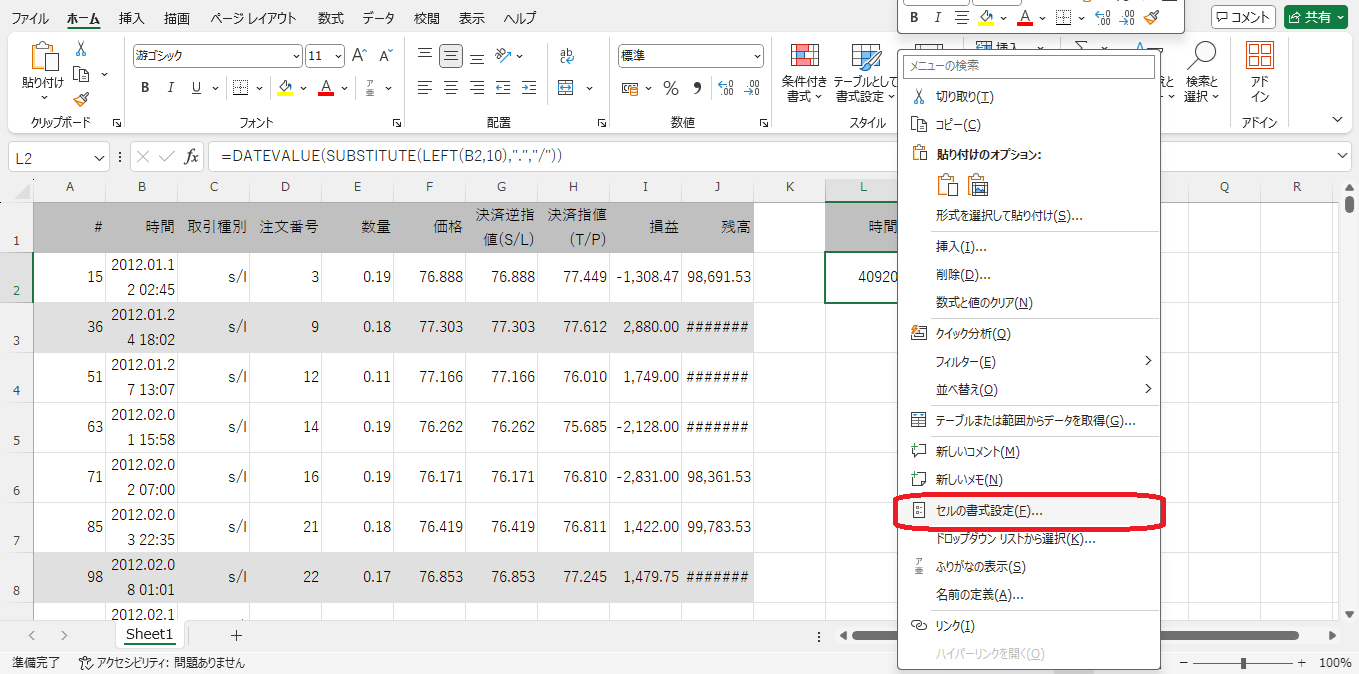Switch to the 挿入 ribbon tab
This screenshot has height=674, width=1359.
(x=131, y=18)
